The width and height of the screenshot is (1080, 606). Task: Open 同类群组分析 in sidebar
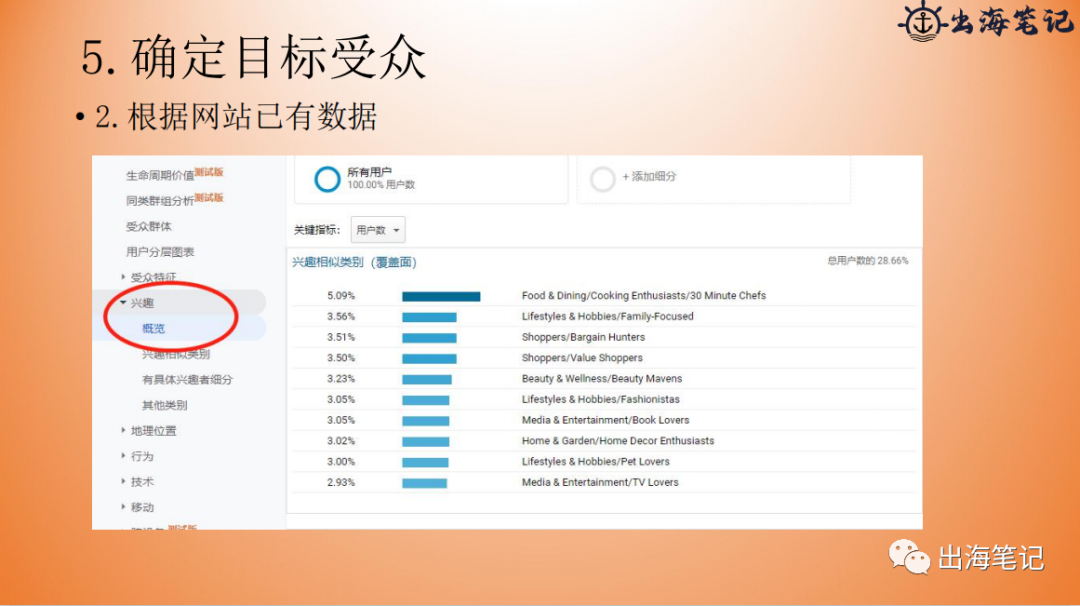click(x=160, y=200)
